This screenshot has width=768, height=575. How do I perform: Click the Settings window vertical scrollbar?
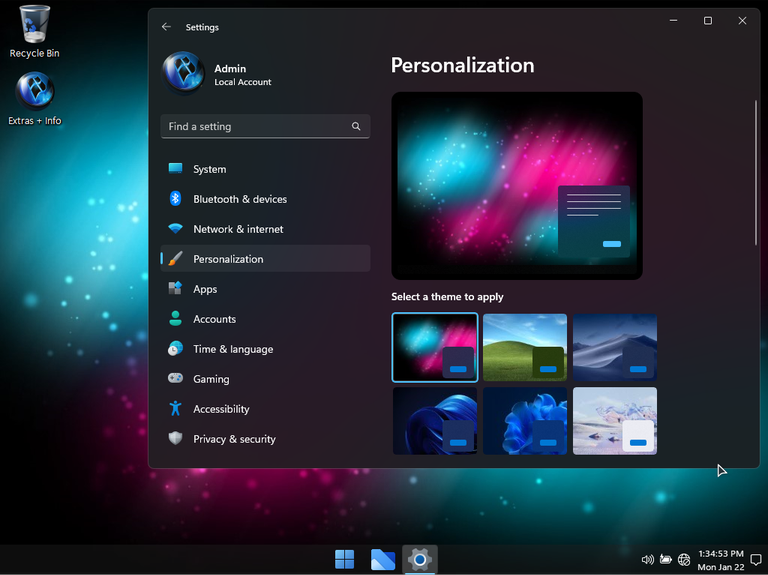(x=756, y=172)
